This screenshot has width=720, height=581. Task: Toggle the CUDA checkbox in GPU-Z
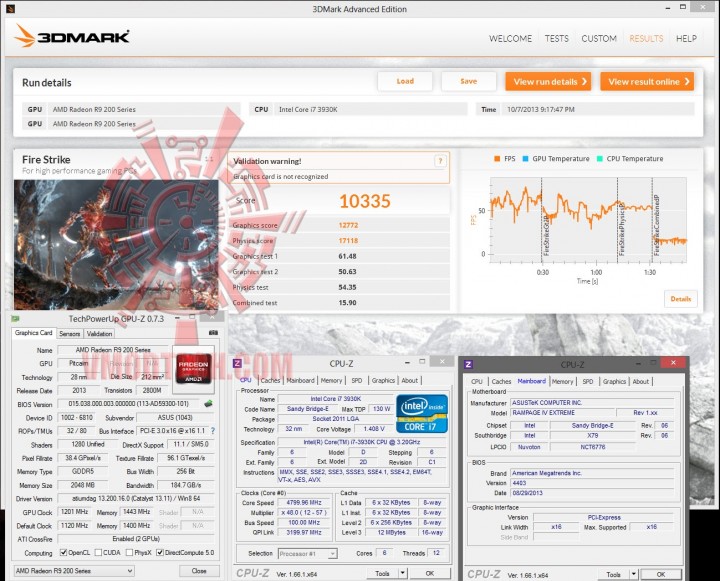98,553
